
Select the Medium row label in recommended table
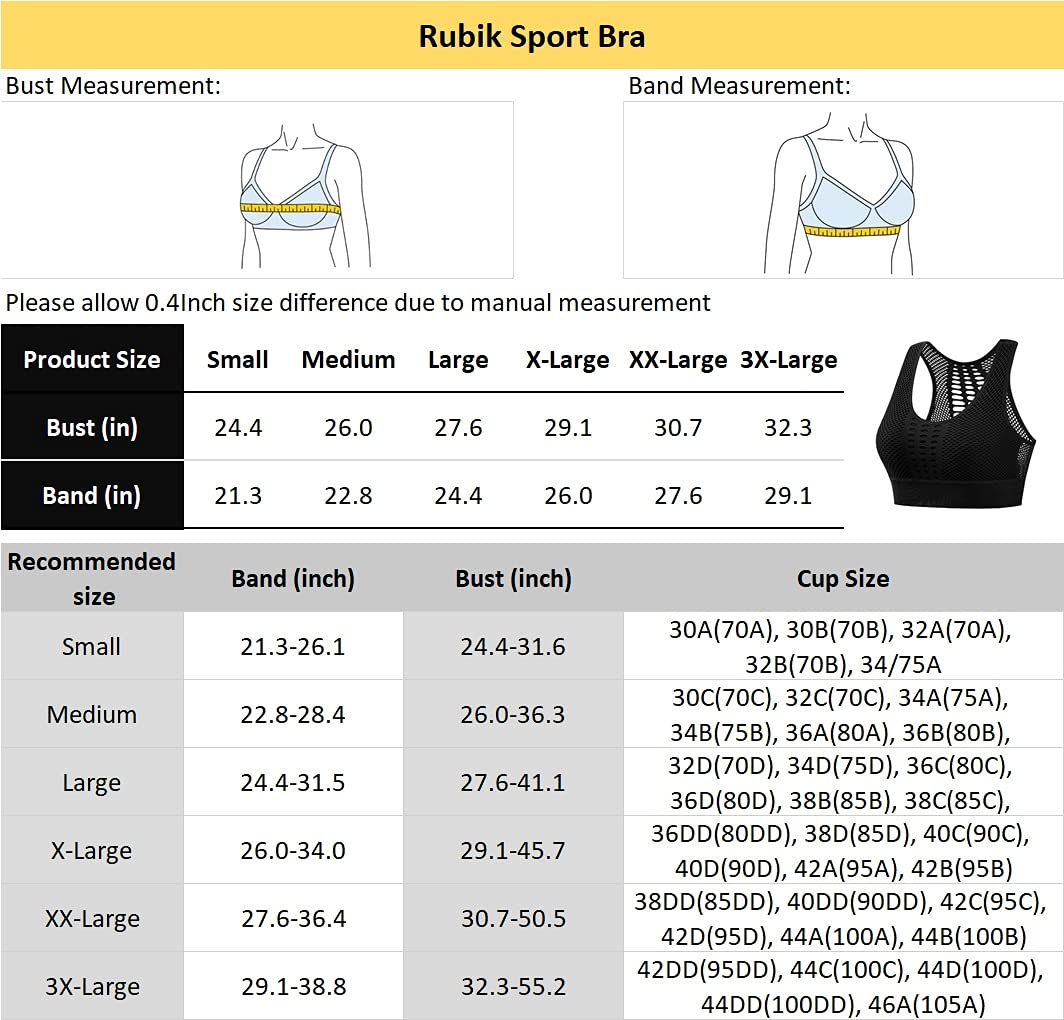tap(92, 714)
